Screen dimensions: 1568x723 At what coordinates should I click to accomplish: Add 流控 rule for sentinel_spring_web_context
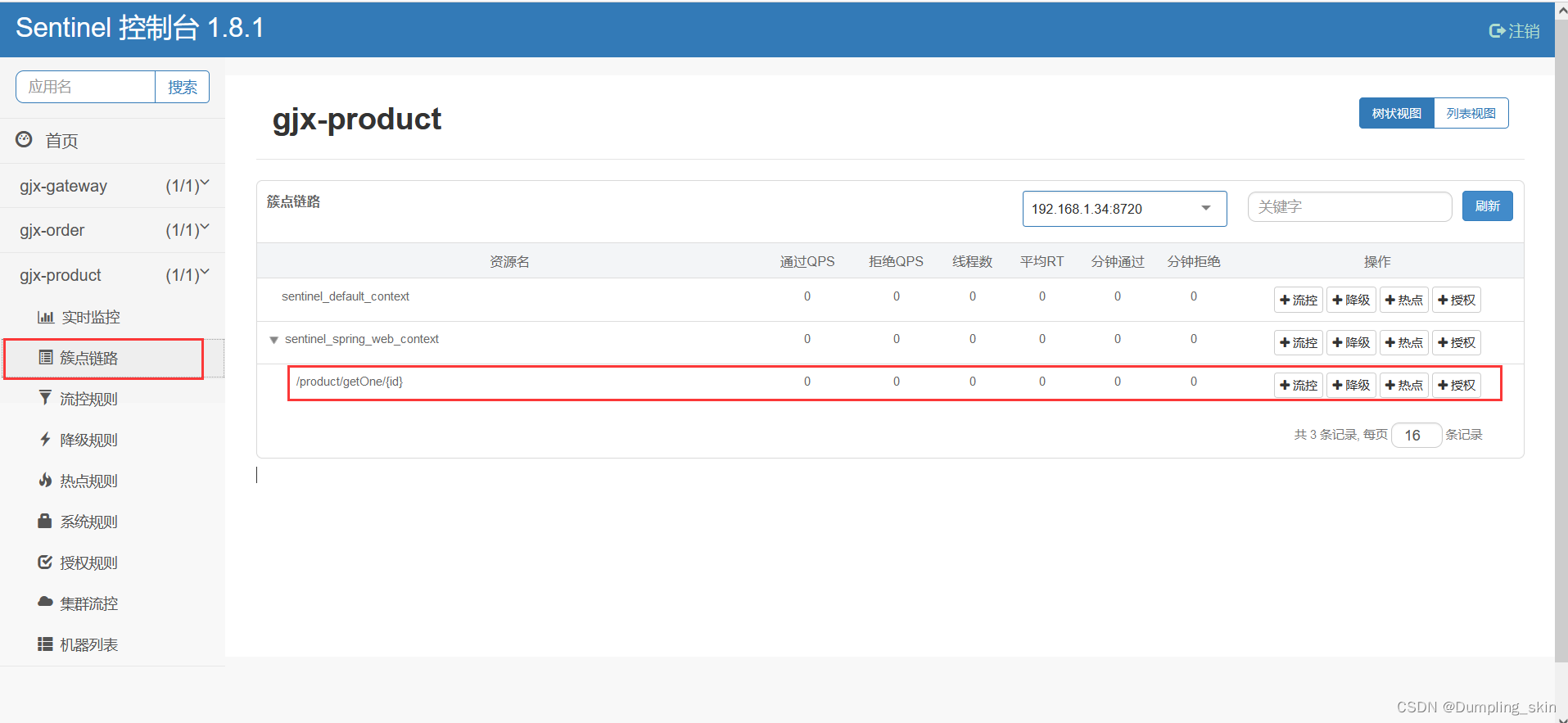click(x=1299, y=342)
